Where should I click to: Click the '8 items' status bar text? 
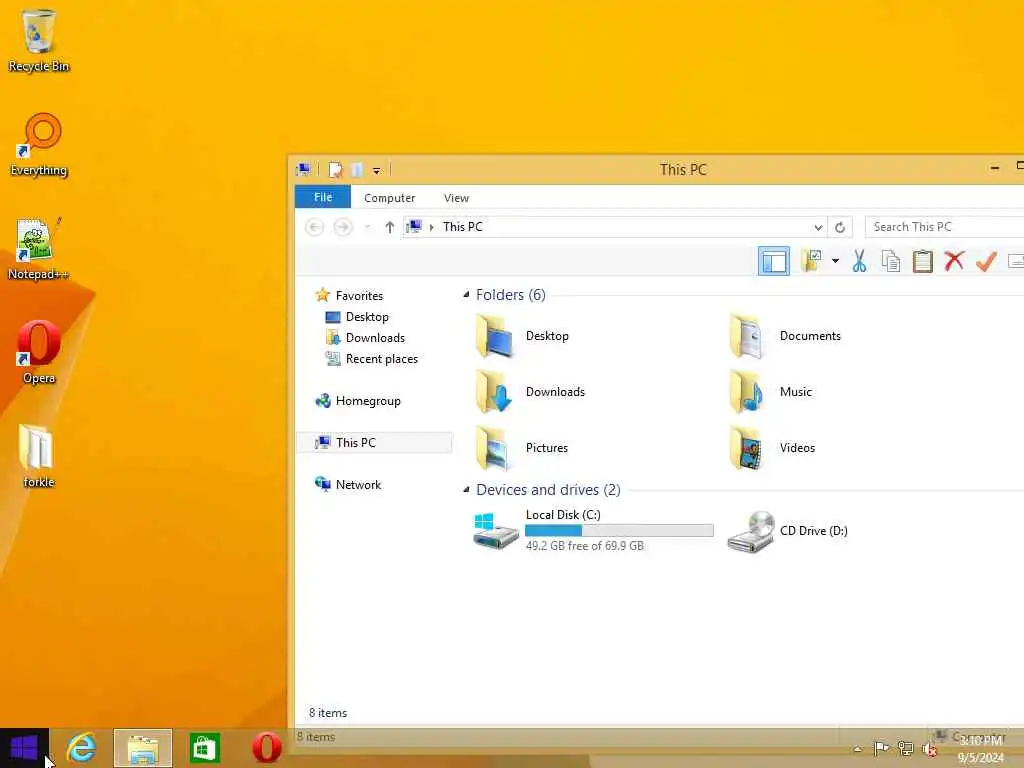click(x=328, y=713)
